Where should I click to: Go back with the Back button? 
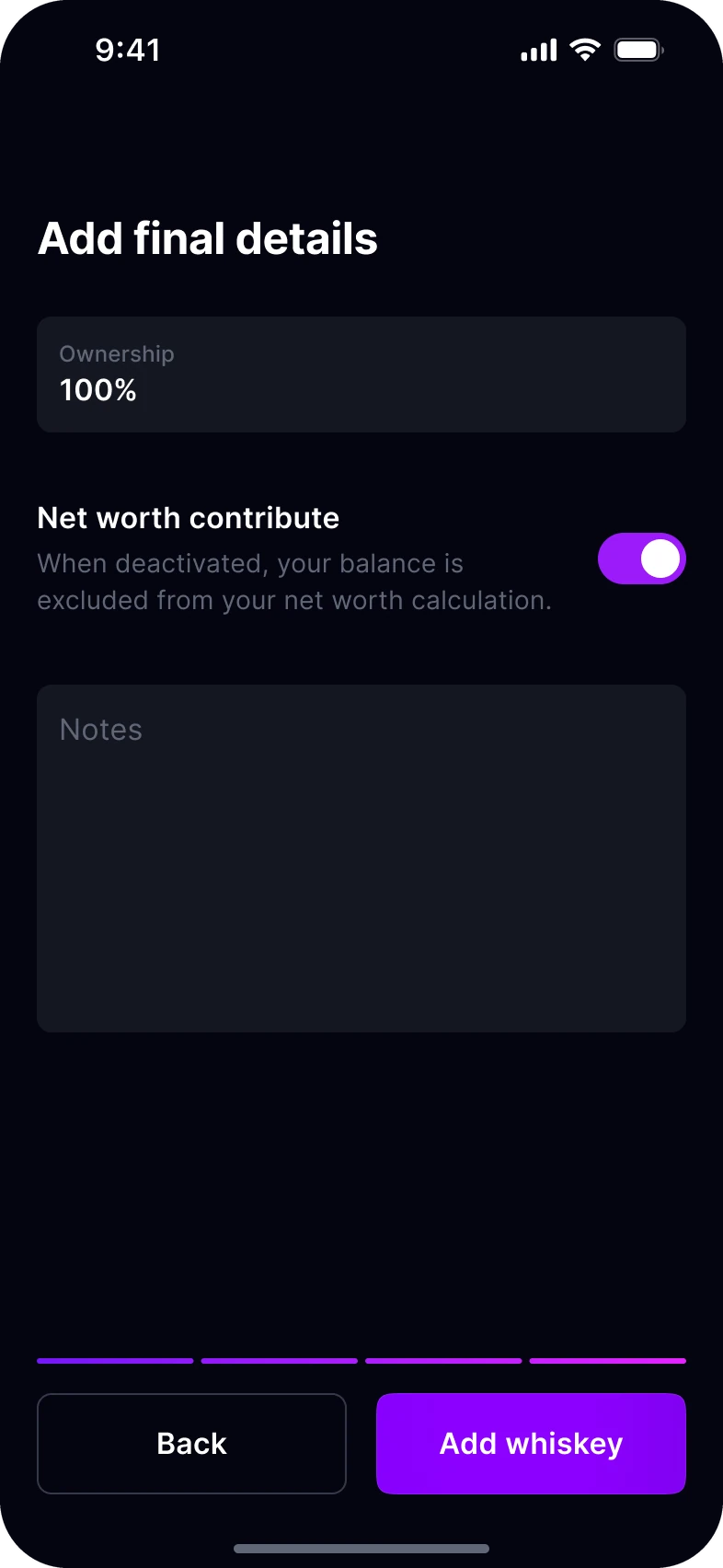(191, 1444)
